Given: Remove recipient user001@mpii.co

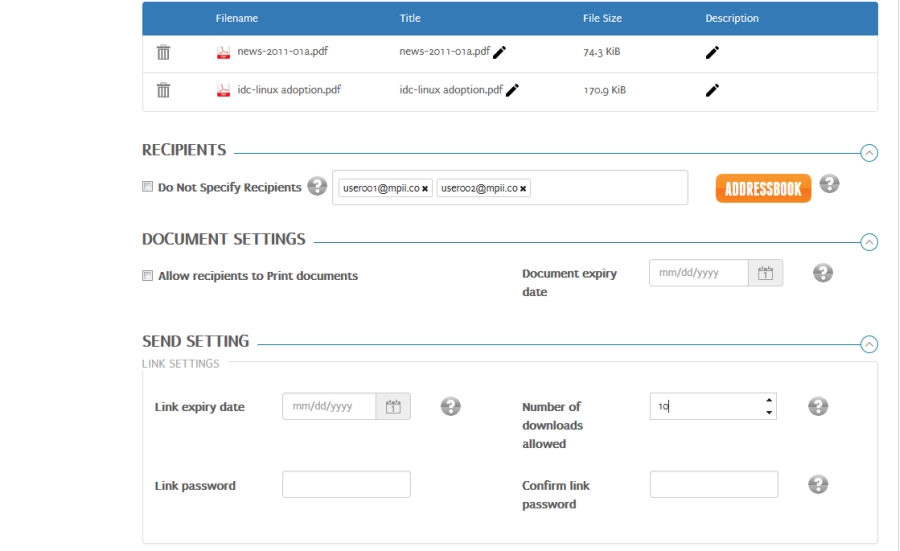Looking at the screenshot, I should pyautogui.click(x=425, y=188).
